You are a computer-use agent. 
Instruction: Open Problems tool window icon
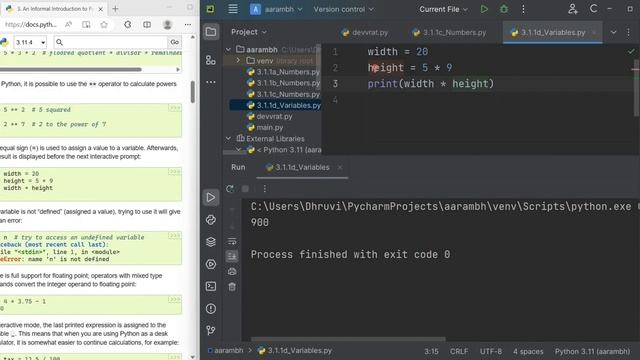pyautogui.click(x=211, y=309)
